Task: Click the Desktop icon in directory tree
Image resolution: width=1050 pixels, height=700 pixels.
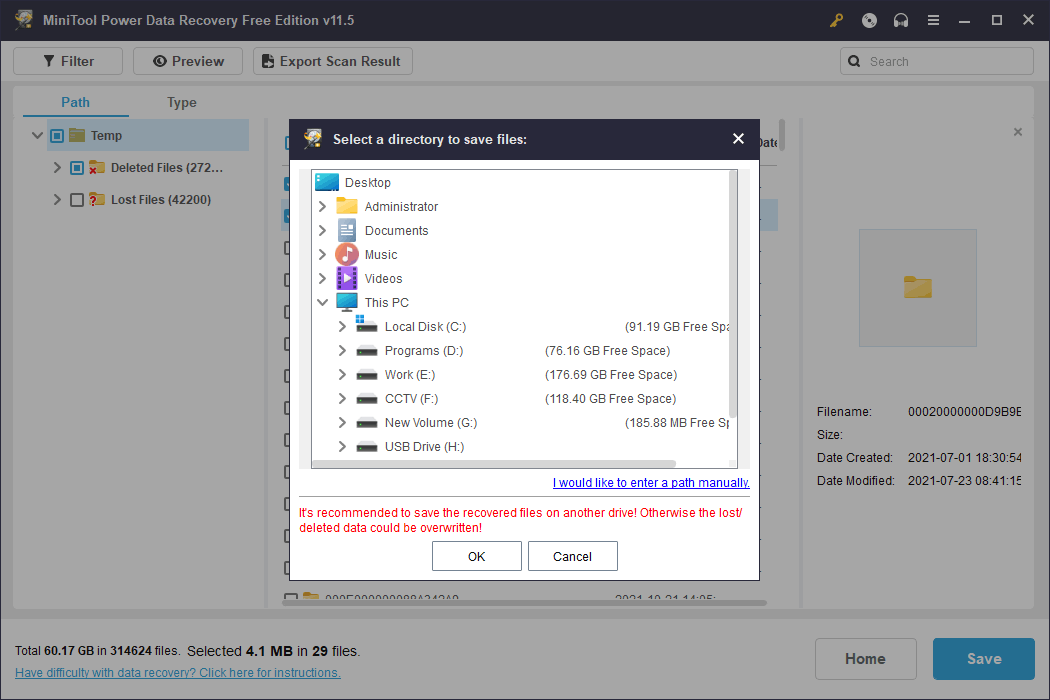Action: coord(327,182)
